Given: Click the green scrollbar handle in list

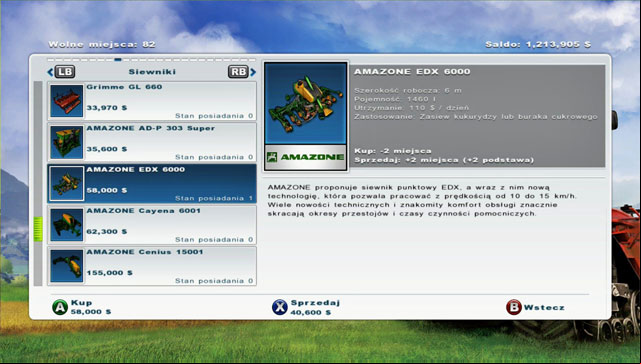Looking at the screenshot, I should [38, 229].
